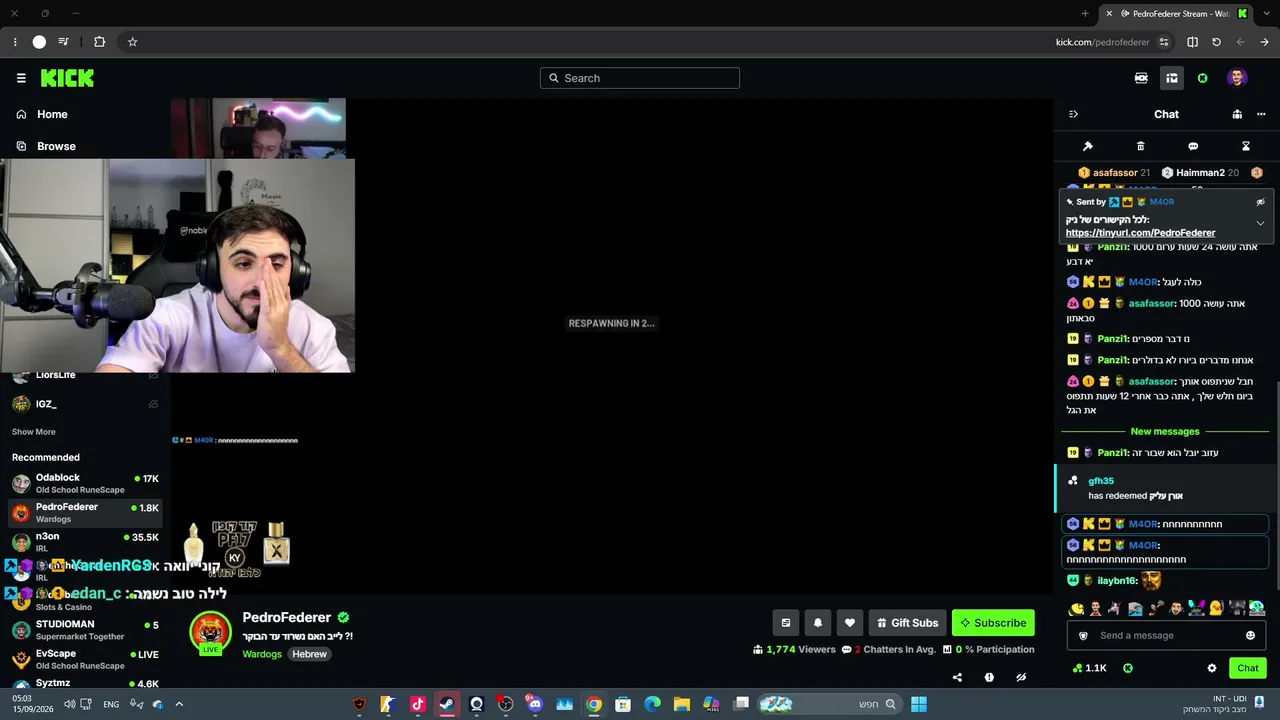The width and height of the screenshot is (1280, 720).
Task: Bookmark this page with star icon
Action: 132,42
